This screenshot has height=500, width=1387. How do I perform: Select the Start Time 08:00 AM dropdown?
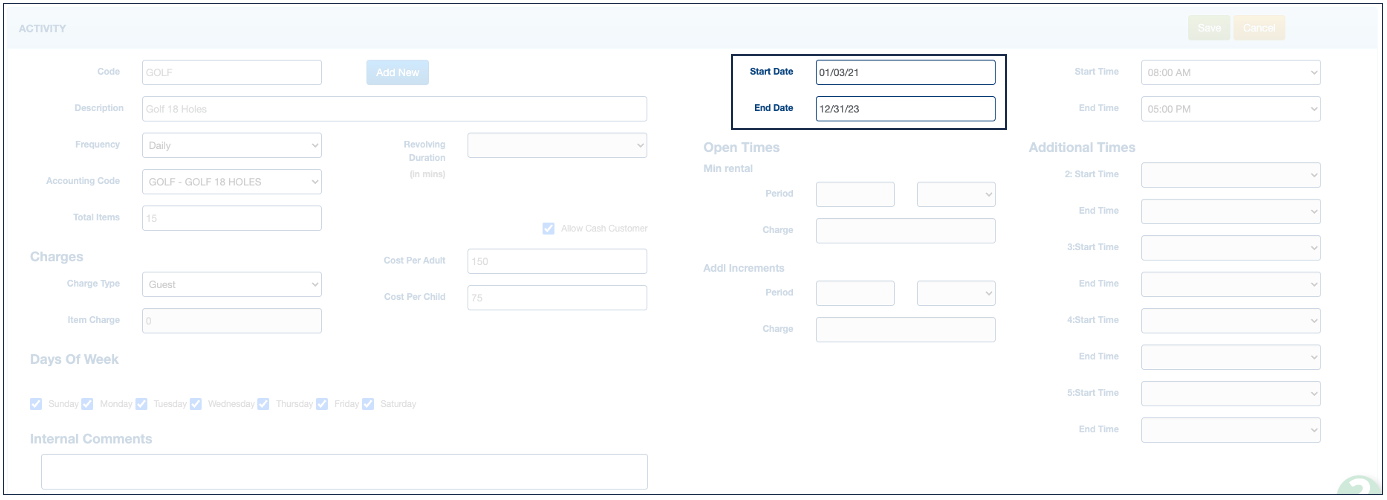pyautogui.click(x=1230, y=72)
